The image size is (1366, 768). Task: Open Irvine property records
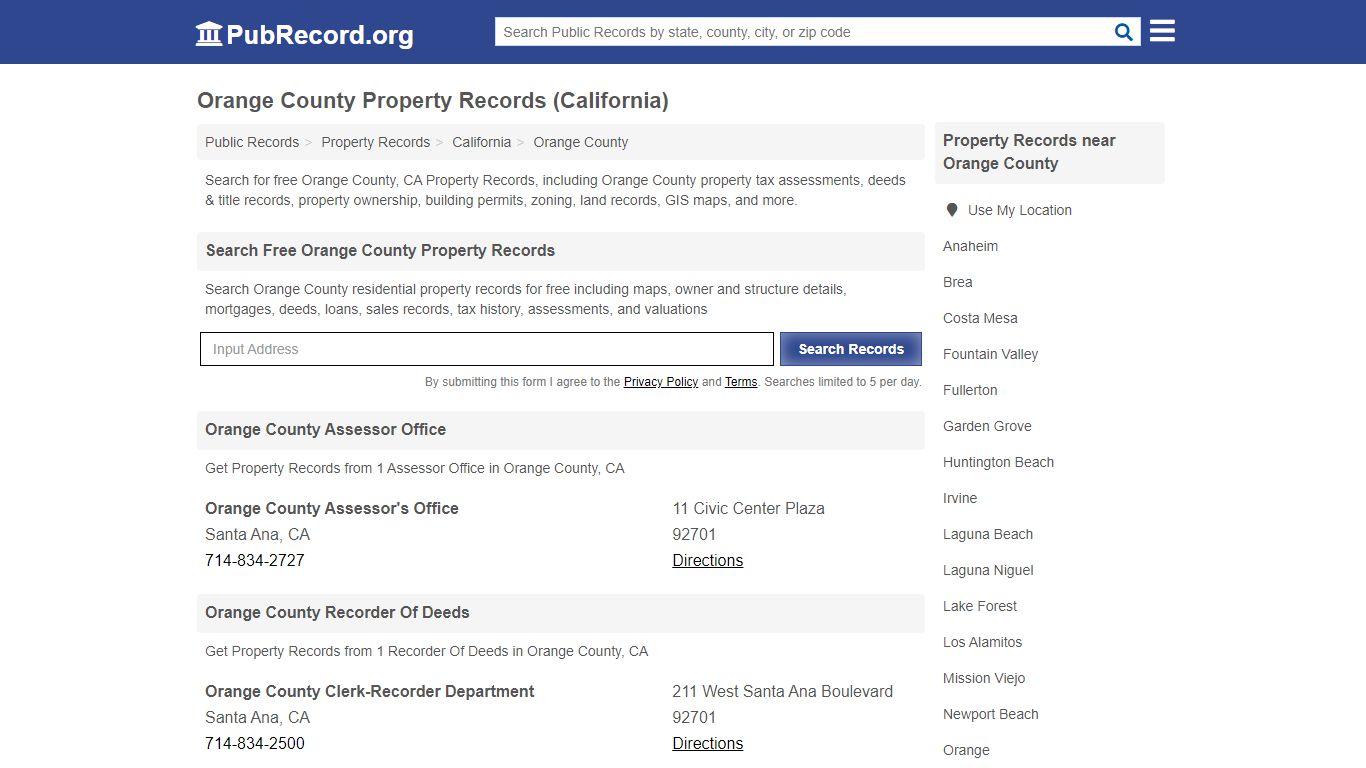(960, 498)
